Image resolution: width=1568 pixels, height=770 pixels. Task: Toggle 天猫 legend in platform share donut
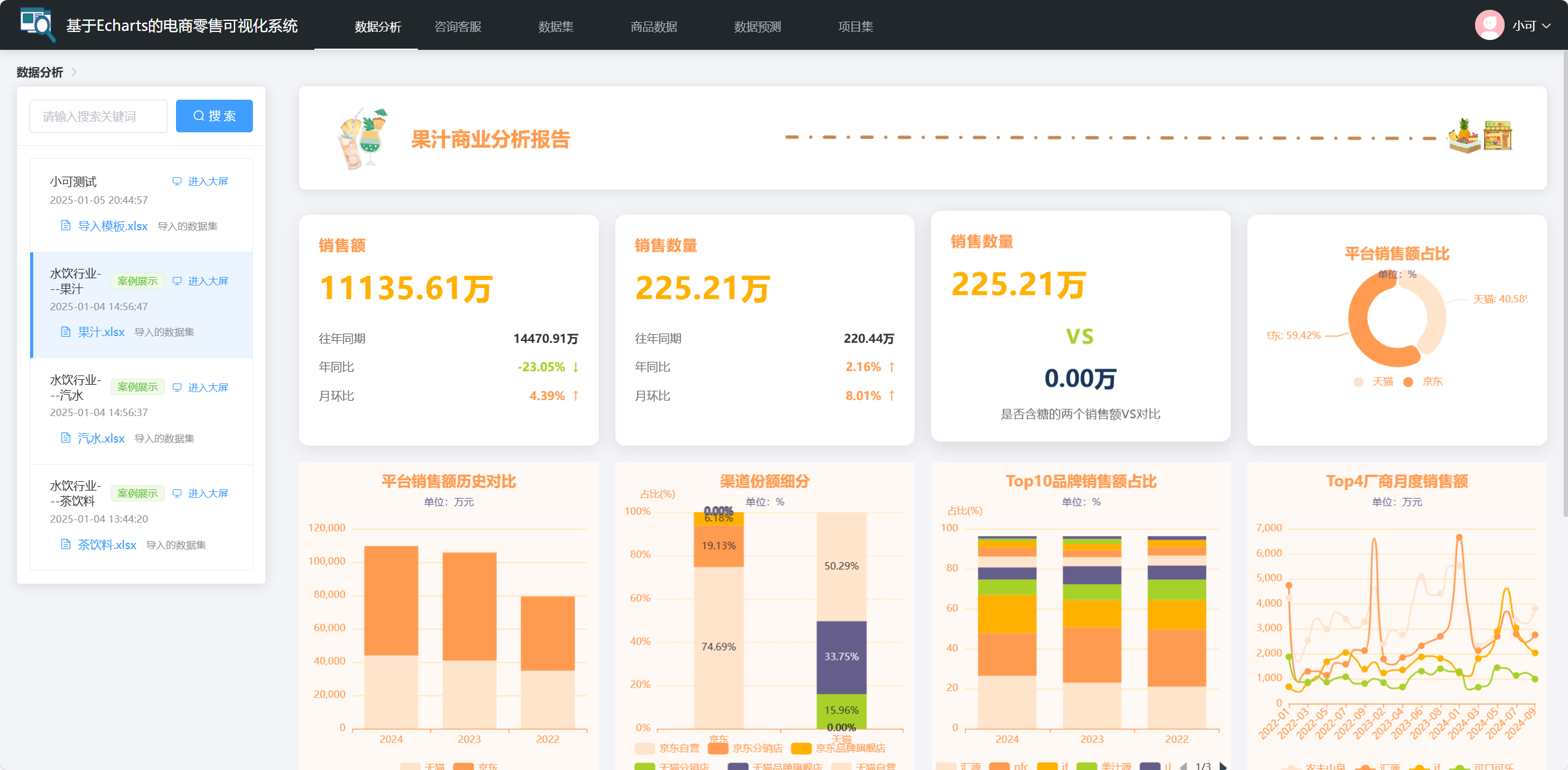[1374, 382]
